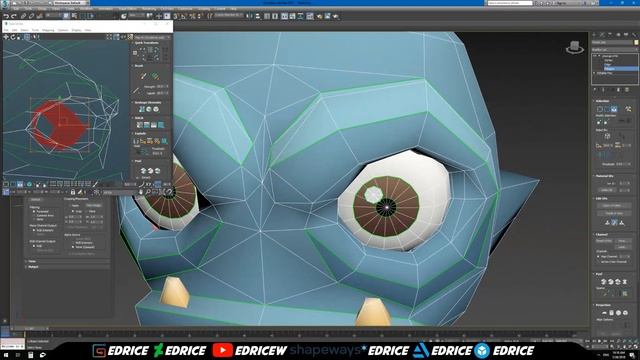Click the Quick Peel icon in Edit UVWs Peel rollout
Screen dimensions: 640x360
[143, 171]
